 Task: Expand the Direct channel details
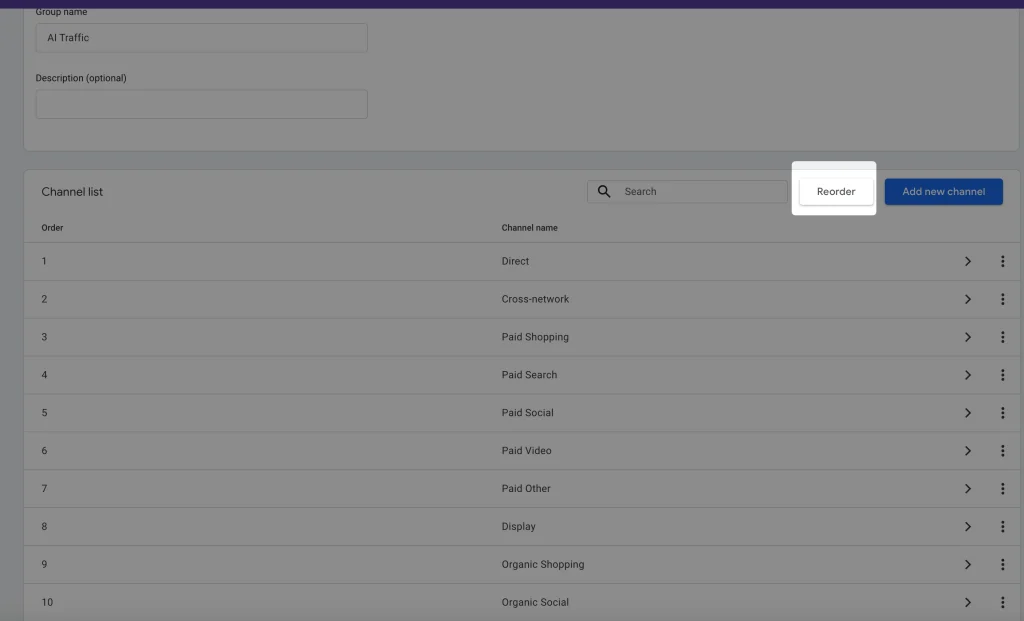point(968,261)
